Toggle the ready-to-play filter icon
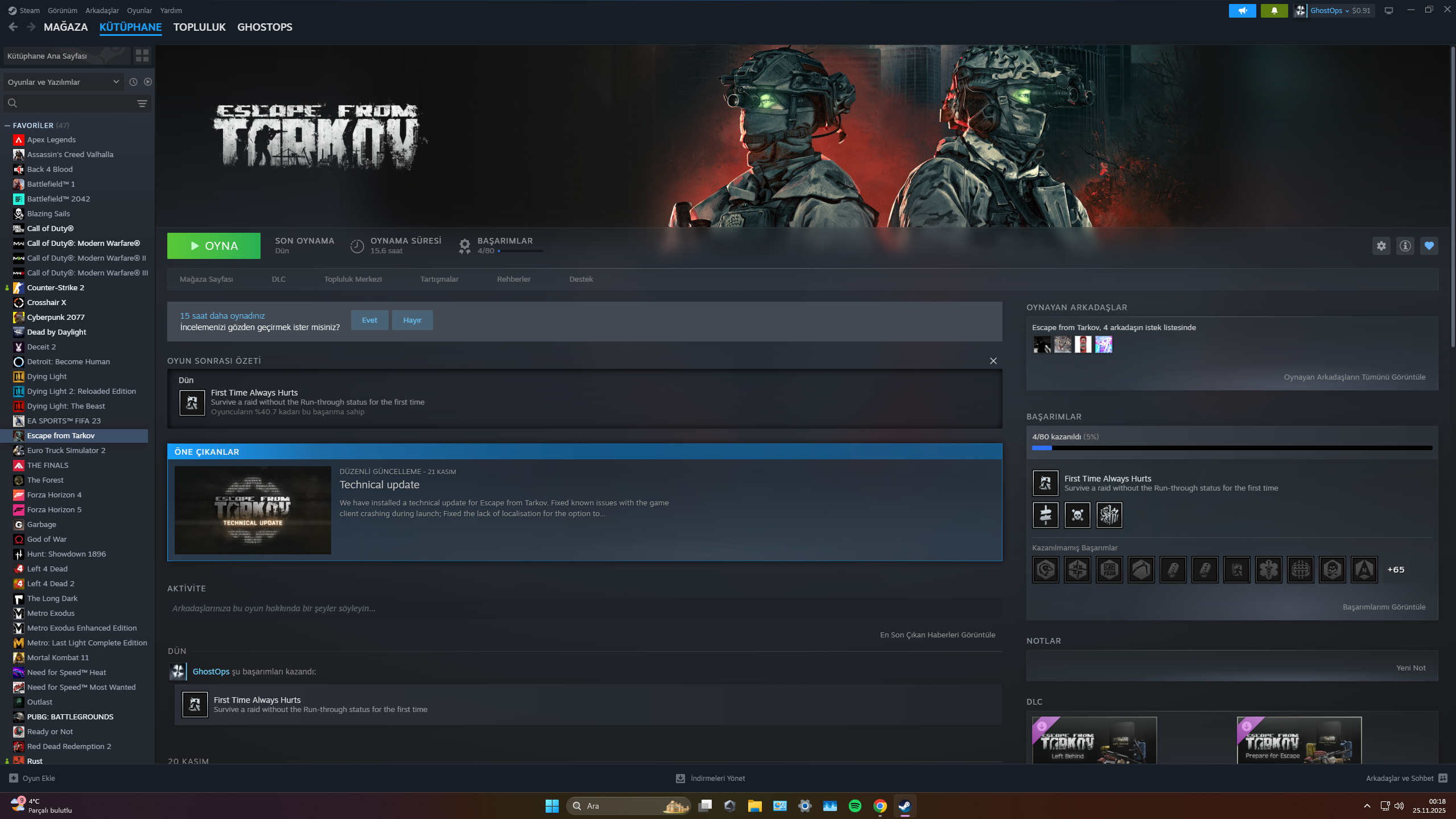The width and height of the screenshot is (1456, 819). coord(148,82)
